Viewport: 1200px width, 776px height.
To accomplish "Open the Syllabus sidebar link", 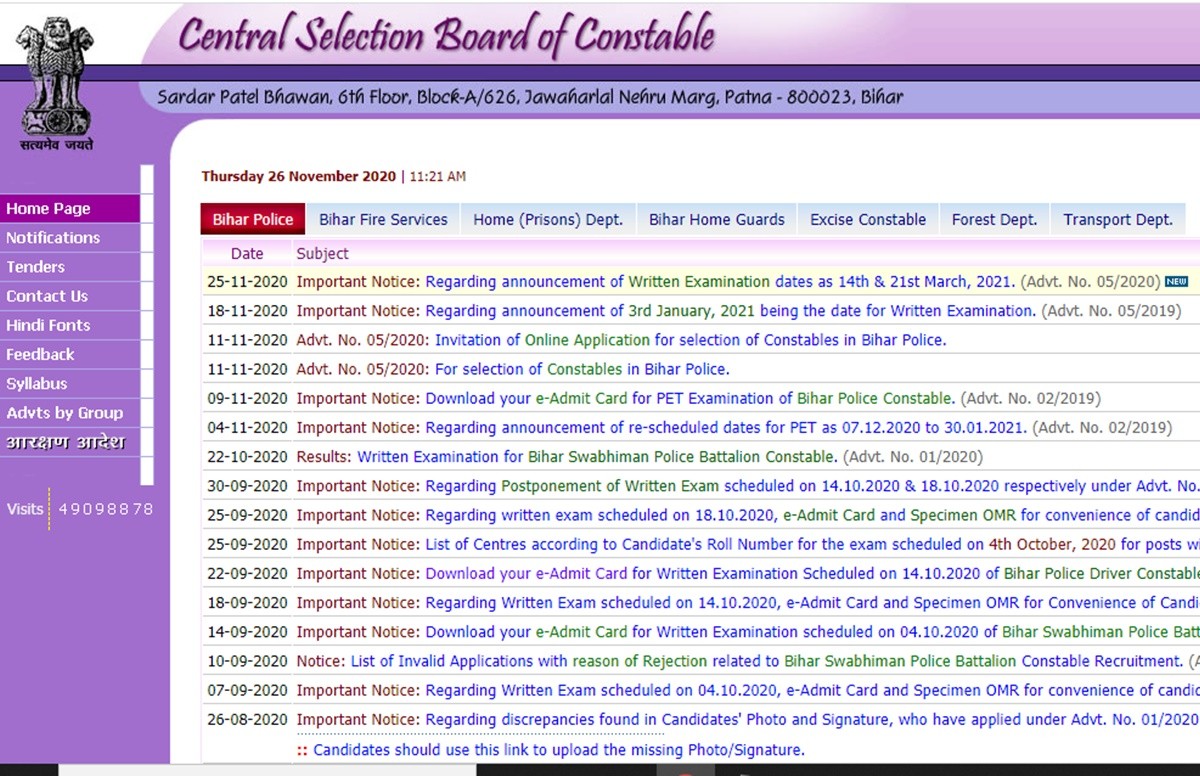I will pos(37,384).
